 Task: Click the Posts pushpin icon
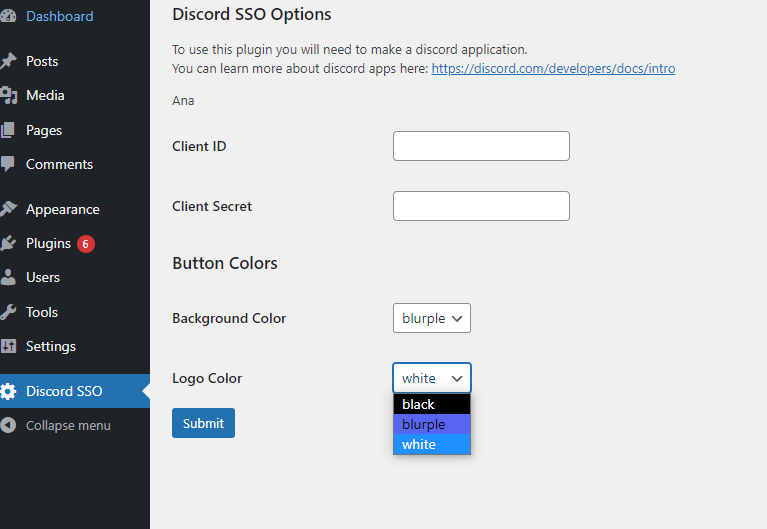coord(8,61)
